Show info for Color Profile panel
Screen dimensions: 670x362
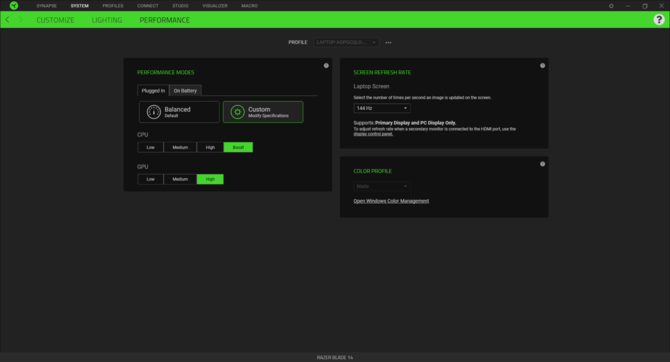point(542,164)
